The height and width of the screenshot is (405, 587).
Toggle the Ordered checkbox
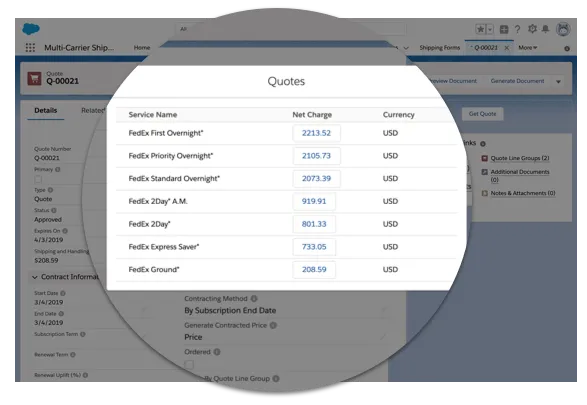pos(189,364)
